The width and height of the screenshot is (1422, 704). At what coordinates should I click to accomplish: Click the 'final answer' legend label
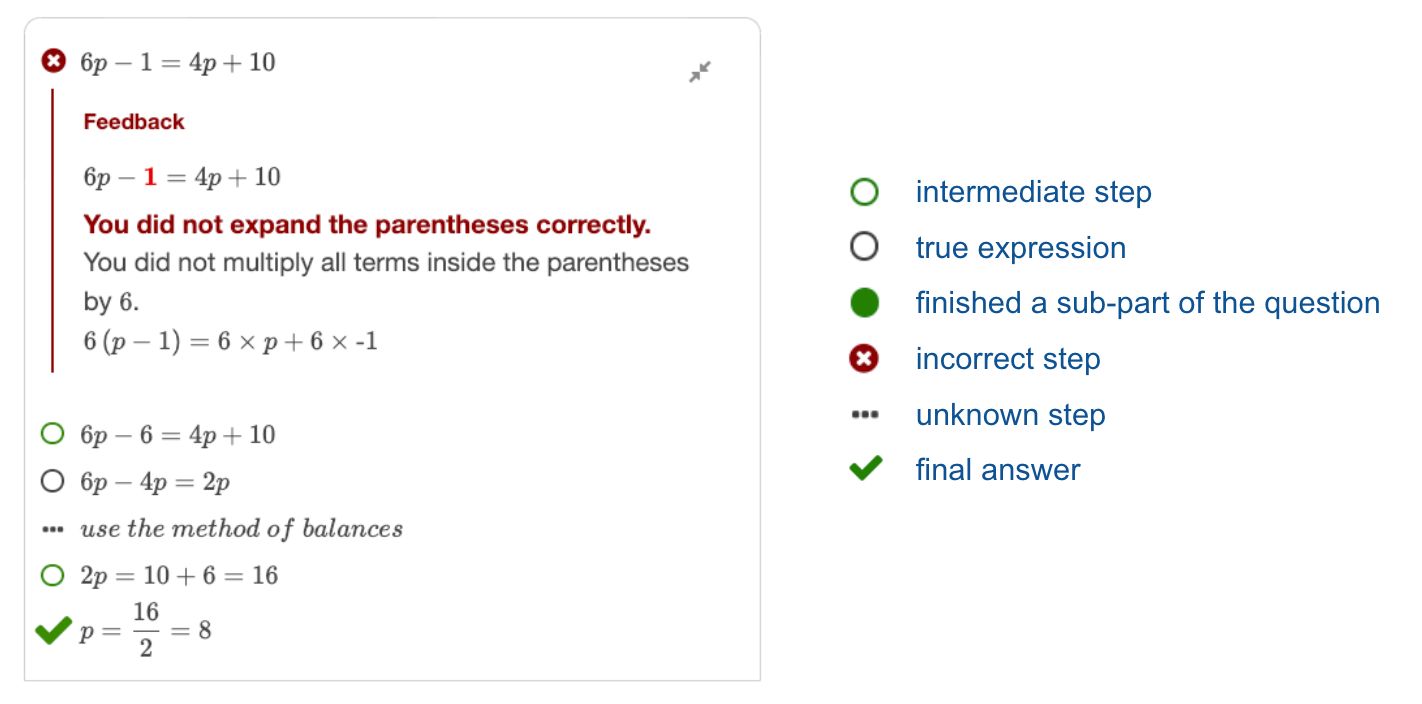click(x=997, y=470)
